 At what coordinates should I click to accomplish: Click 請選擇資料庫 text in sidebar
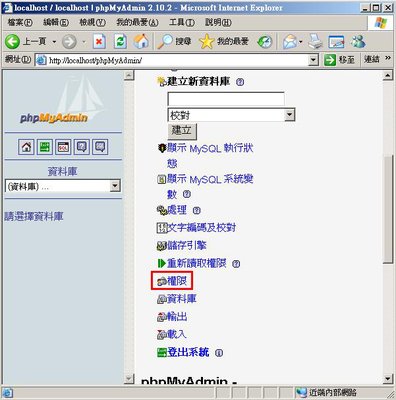click(x=34, y=217)
